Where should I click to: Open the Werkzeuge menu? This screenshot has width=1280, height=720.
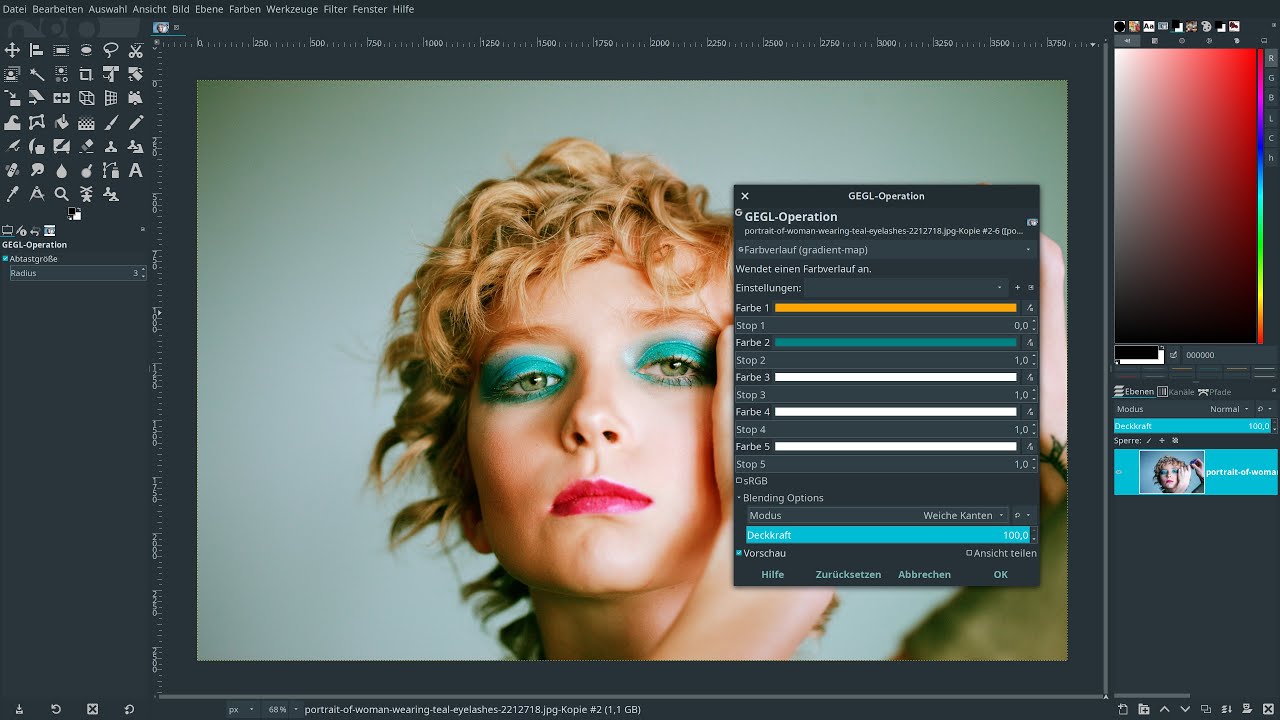[292, 9]
